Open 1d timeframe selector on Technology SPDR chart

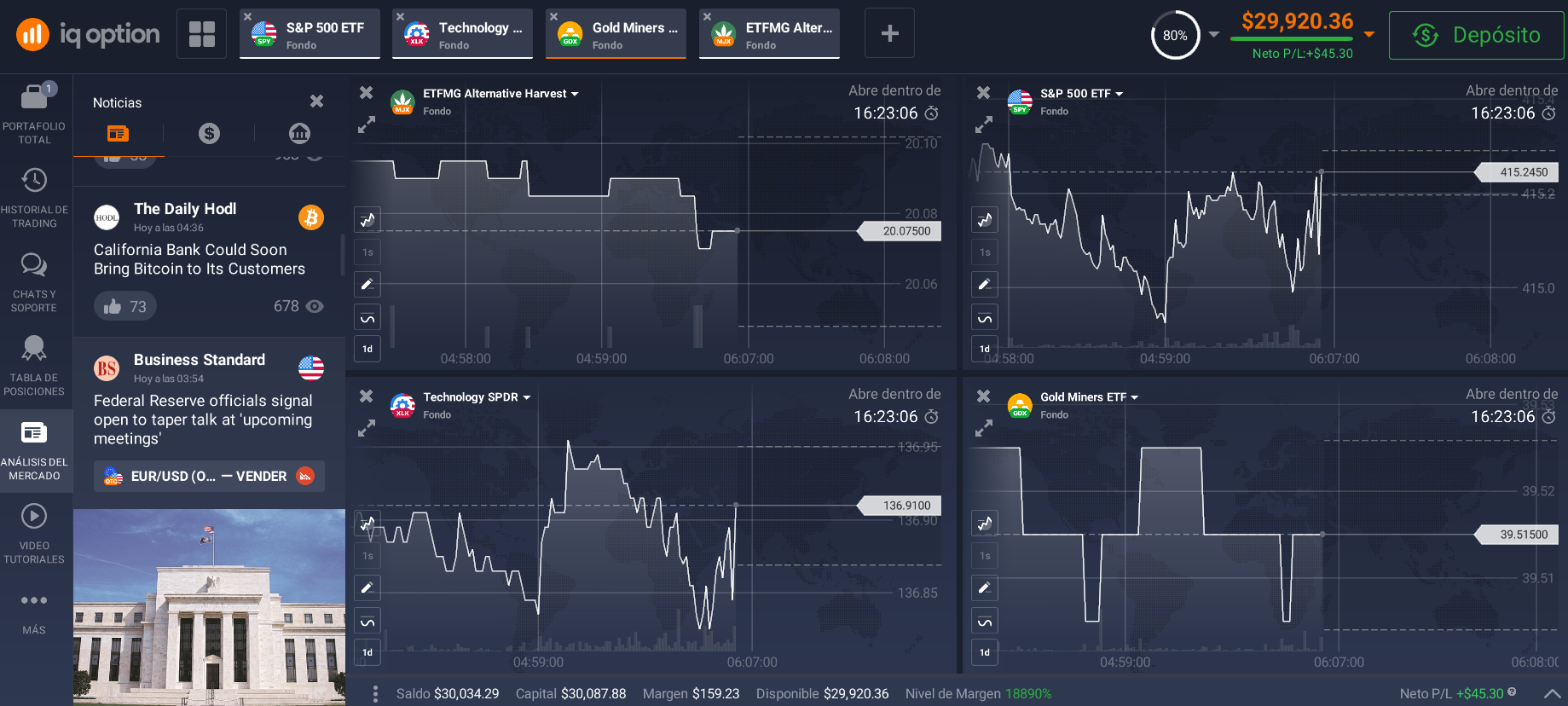[x=367, y=652]
